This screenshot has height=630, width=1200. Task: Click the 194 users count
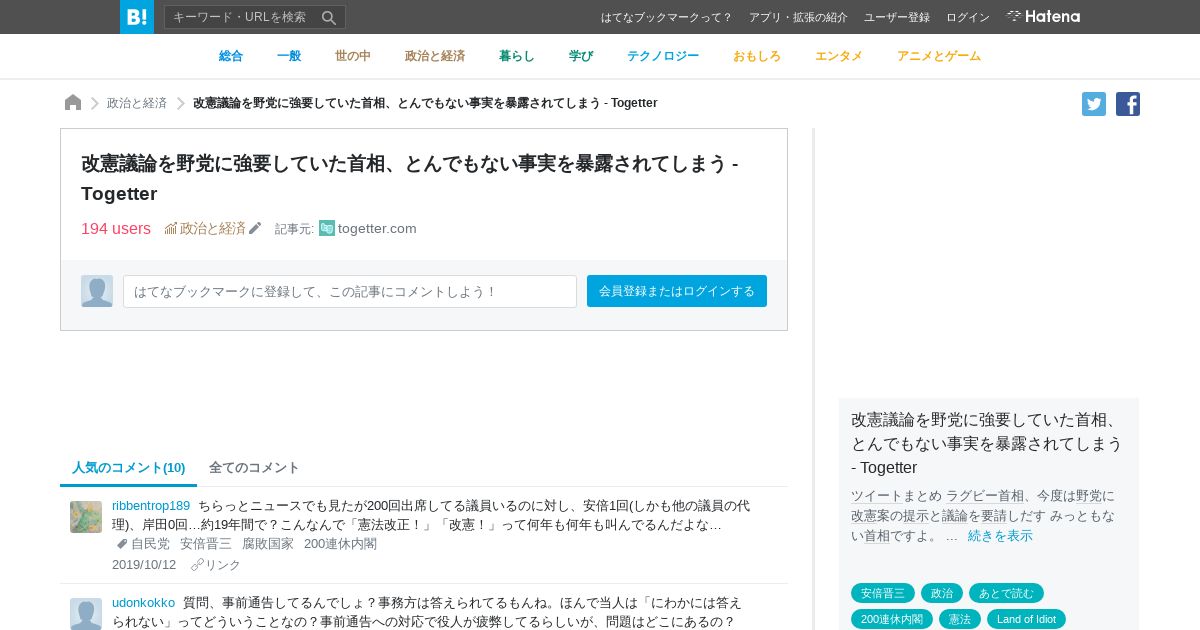(x=116, y=228)
